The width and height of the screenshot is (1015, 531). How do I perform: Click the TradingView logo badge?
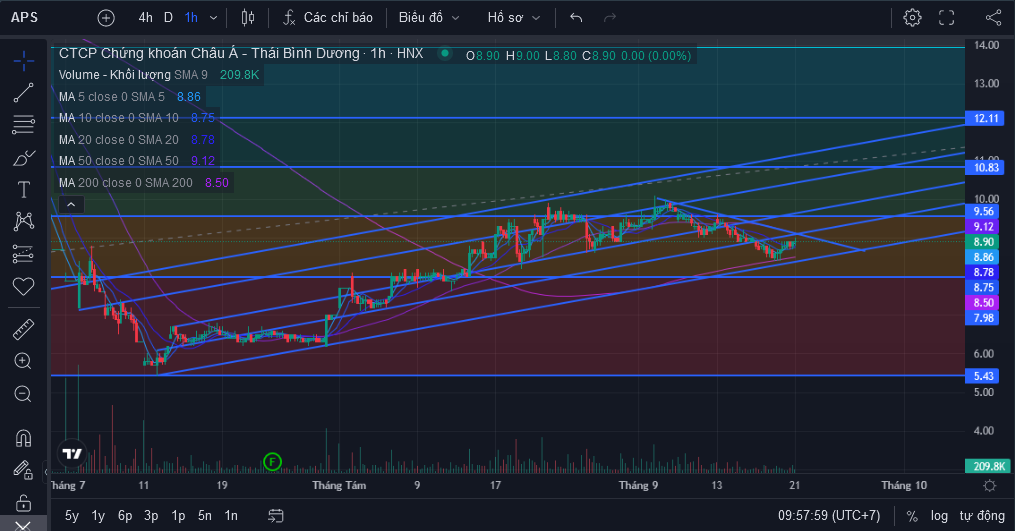click(x=72, y=454)
